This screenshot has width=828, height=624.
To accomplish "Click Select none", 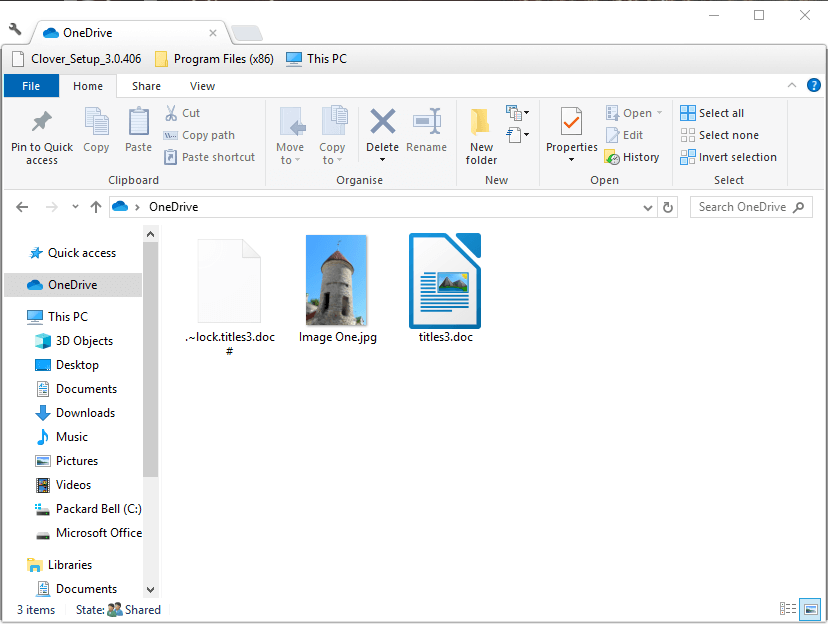I will click(x=719, y=135).
